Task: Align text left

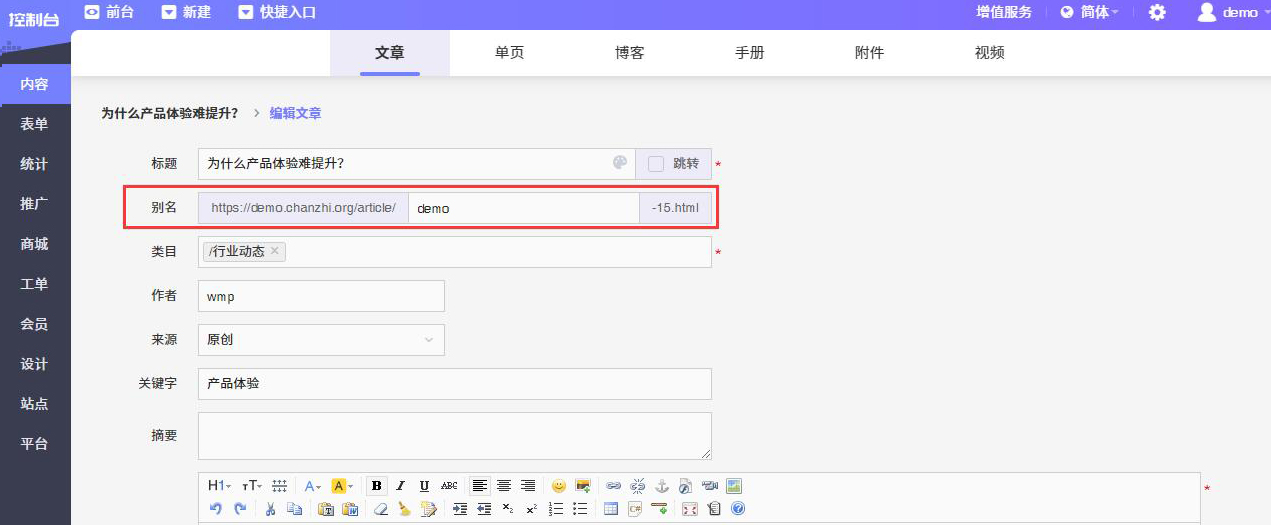Action: pyautogui.click(x=480, y=486)
